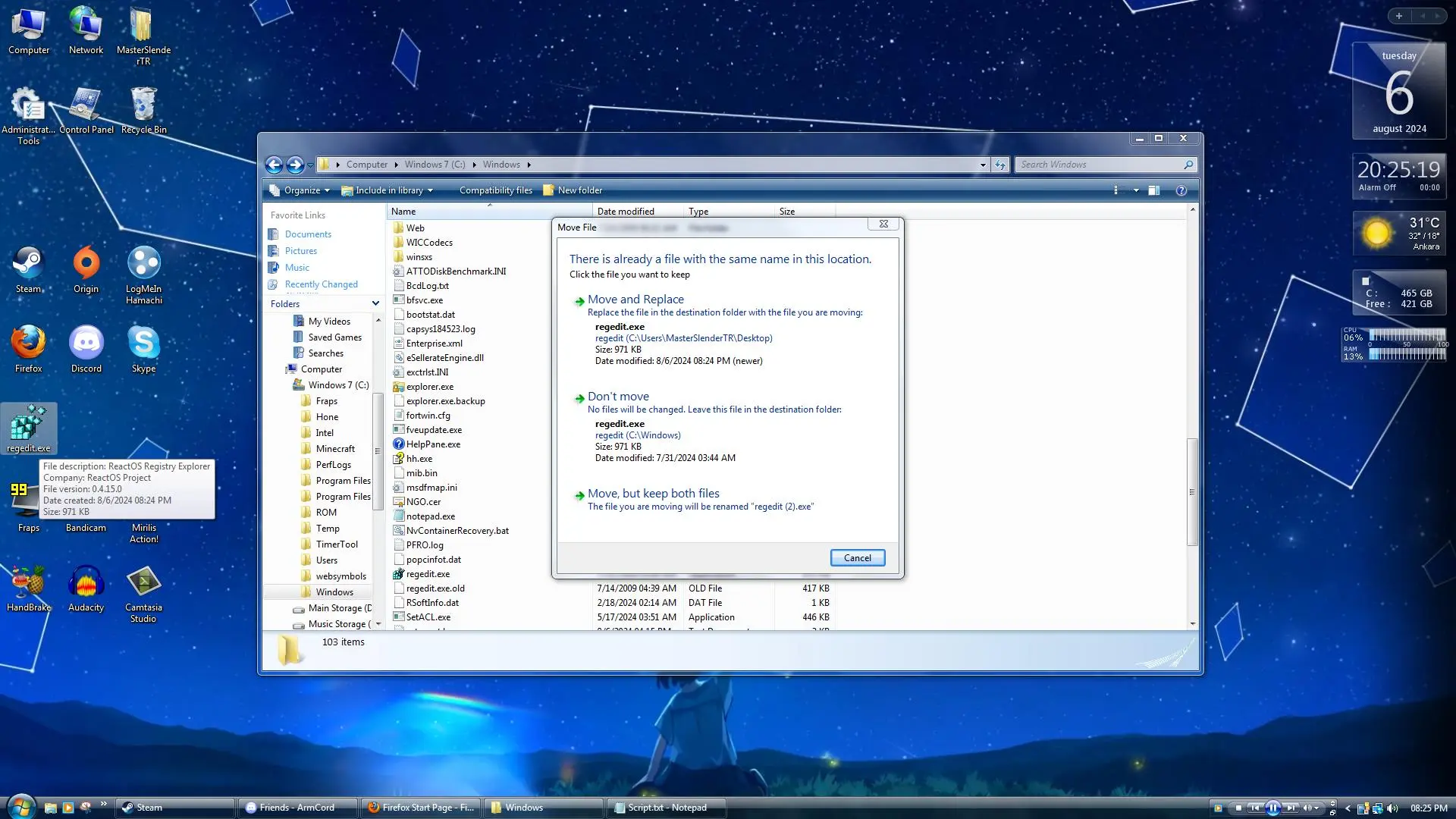Switch to Firefox Start Page taskbar button
Viewport: 1456px width, 819px height.
pos(421,808)
